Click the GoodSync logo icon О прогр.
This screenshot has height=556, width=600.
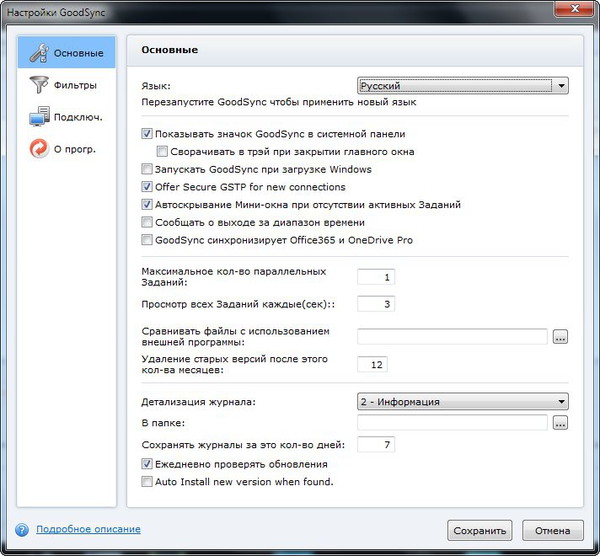[40, 149]
